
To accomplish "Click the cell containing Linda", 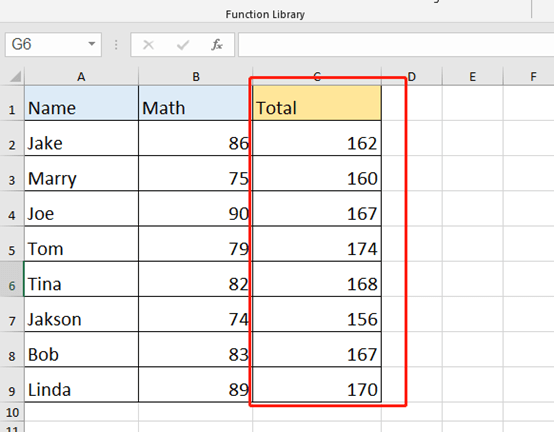I will tap(81, 385).
